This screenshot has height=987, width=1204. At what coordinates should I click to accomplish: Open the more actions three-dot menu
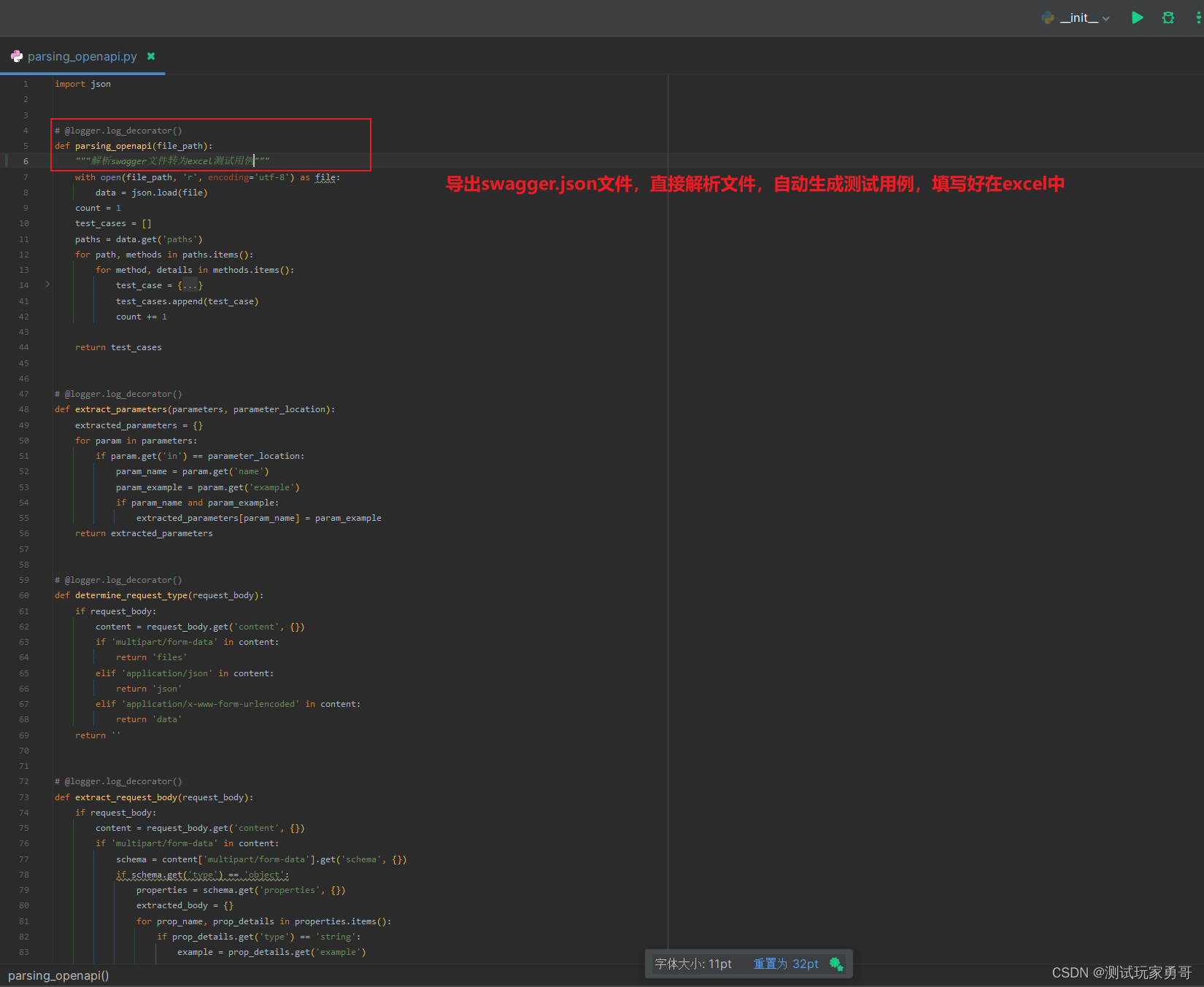[x=1199, y=18]
